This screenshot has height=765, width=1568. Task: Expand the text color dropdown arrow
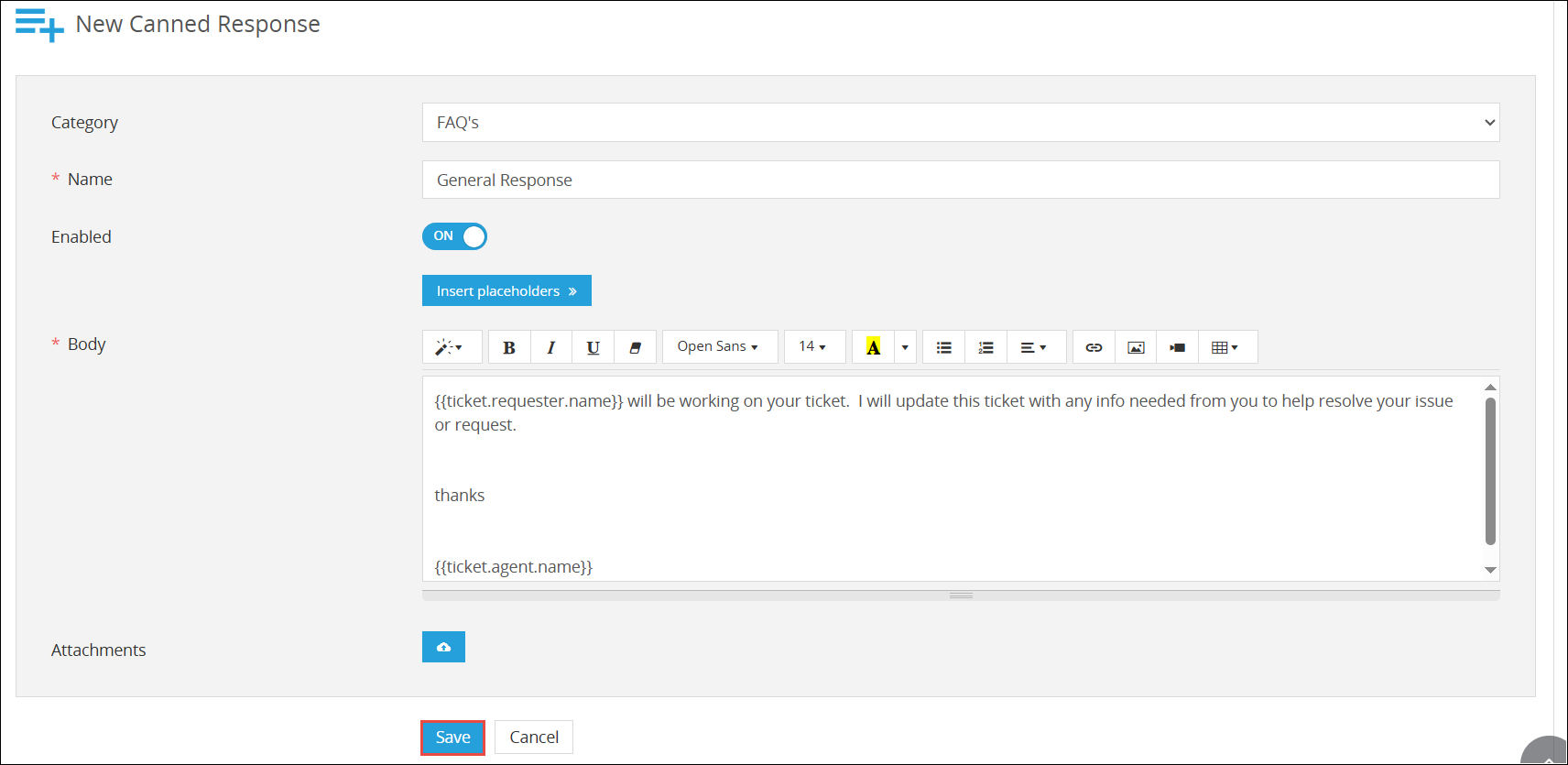pyautogui.click(x=905, y=347)
